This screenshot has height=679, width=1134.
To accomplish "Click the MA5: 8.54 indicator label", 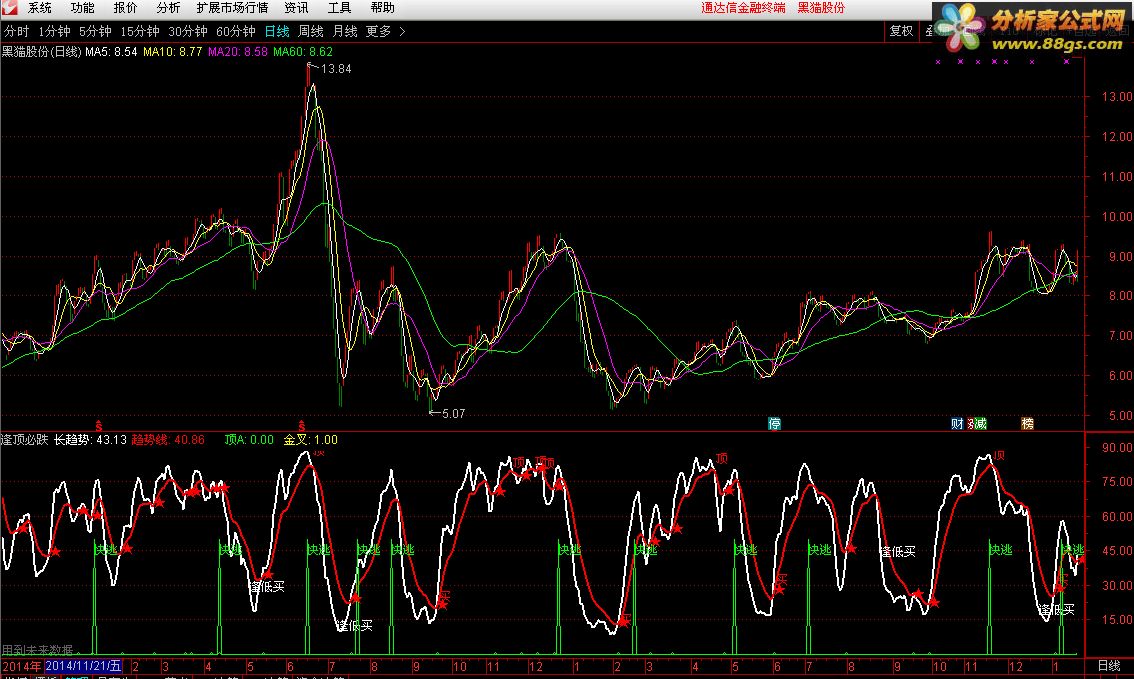I will (x=111, y=52).
